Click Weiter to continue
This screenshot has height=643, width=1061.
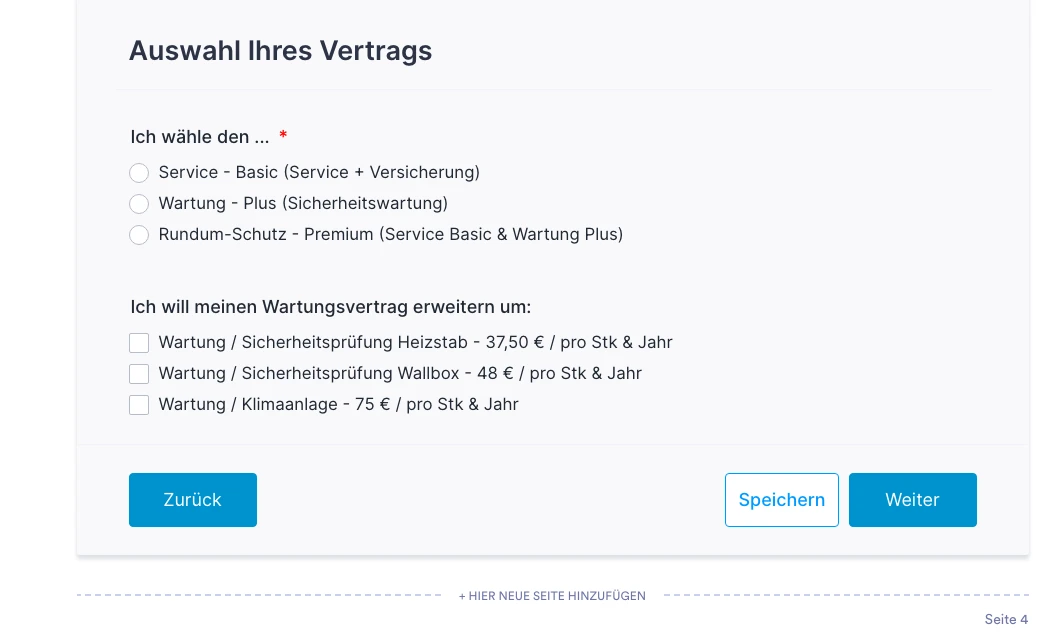(x=912, y=500)
